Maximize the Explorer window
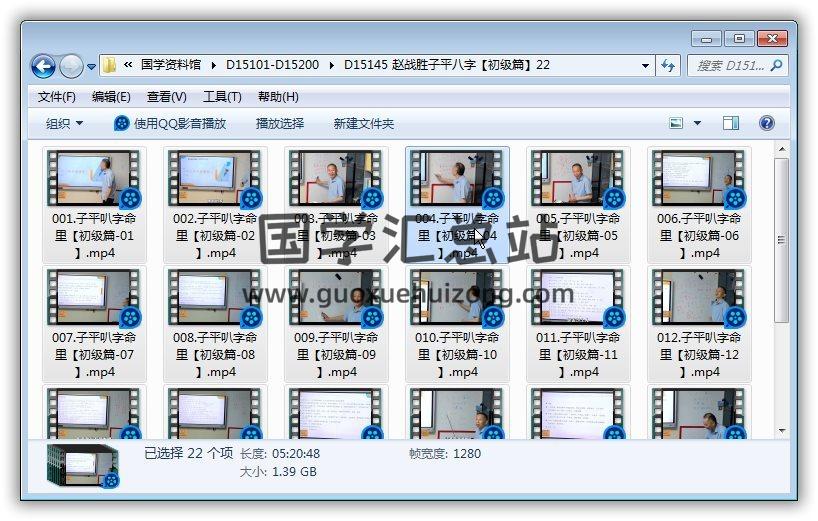 coord(739,39)
